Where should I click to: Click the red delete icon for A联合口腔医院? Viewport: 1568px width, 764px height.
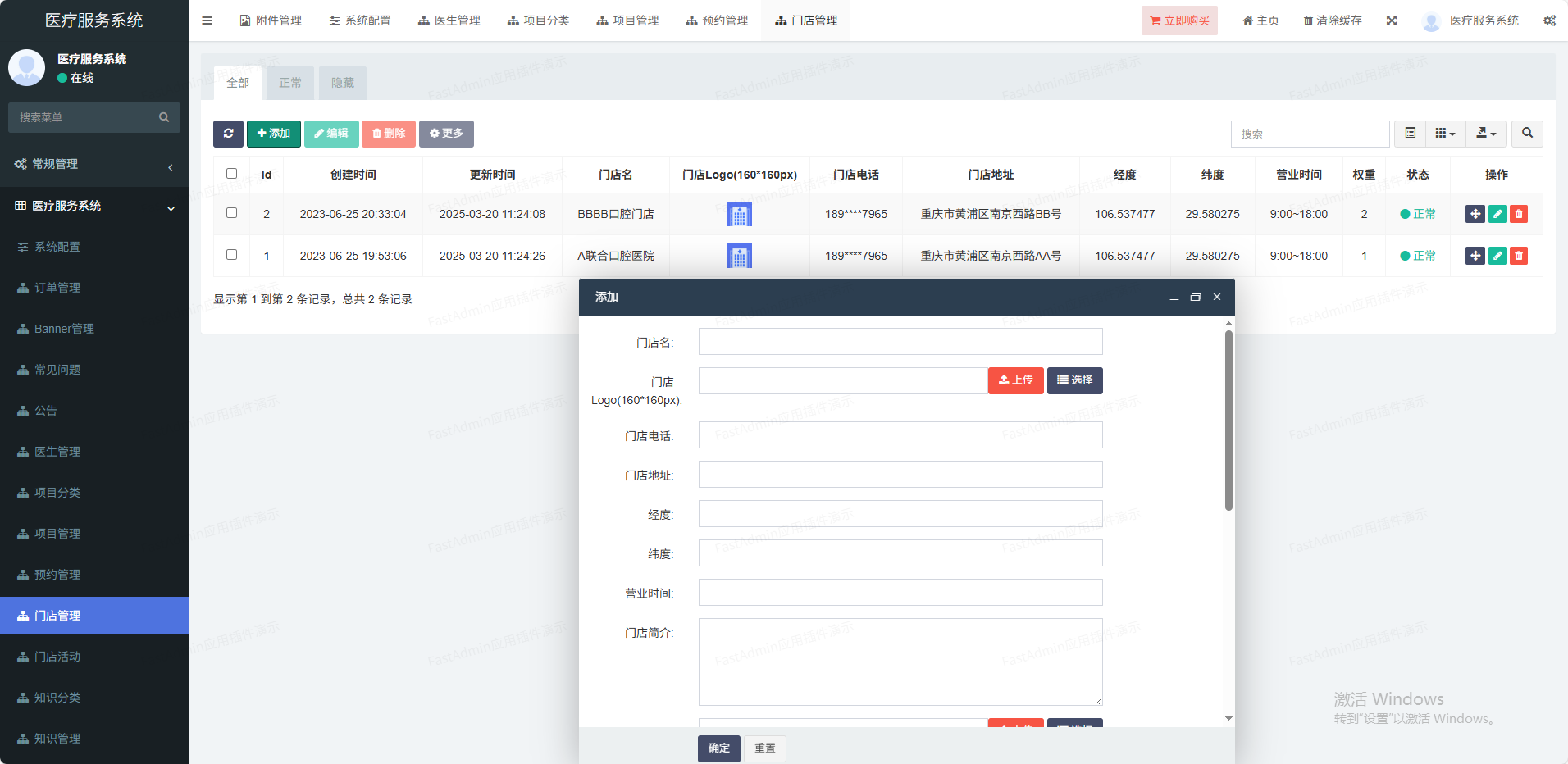(x=1519, y=256)
